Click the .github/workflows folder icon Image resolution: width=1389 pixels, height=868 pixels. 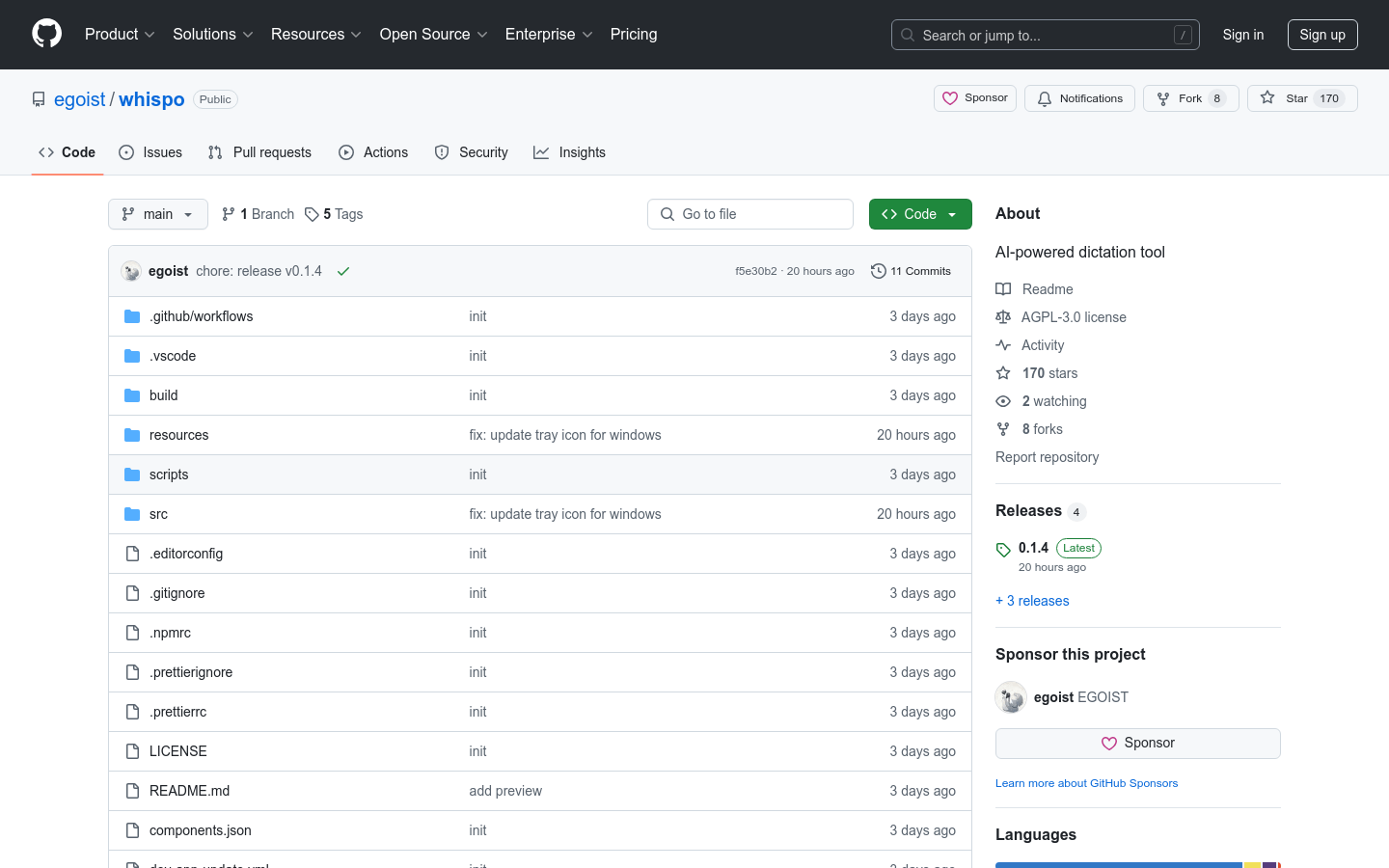pos(132,316)
